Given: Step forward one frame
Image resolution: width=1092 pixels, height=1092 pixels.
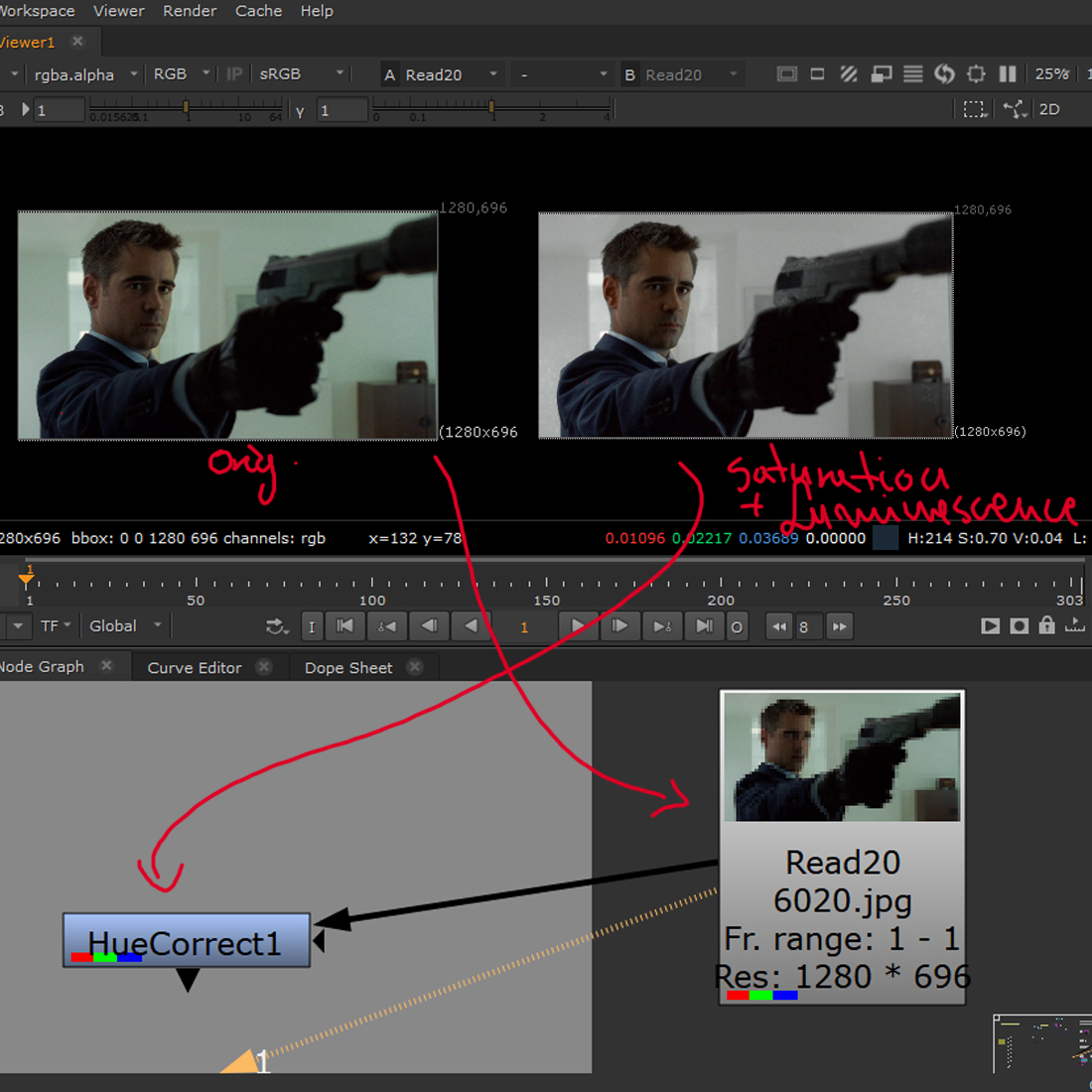Looking at the screenshot, I should tap(619, 626).
